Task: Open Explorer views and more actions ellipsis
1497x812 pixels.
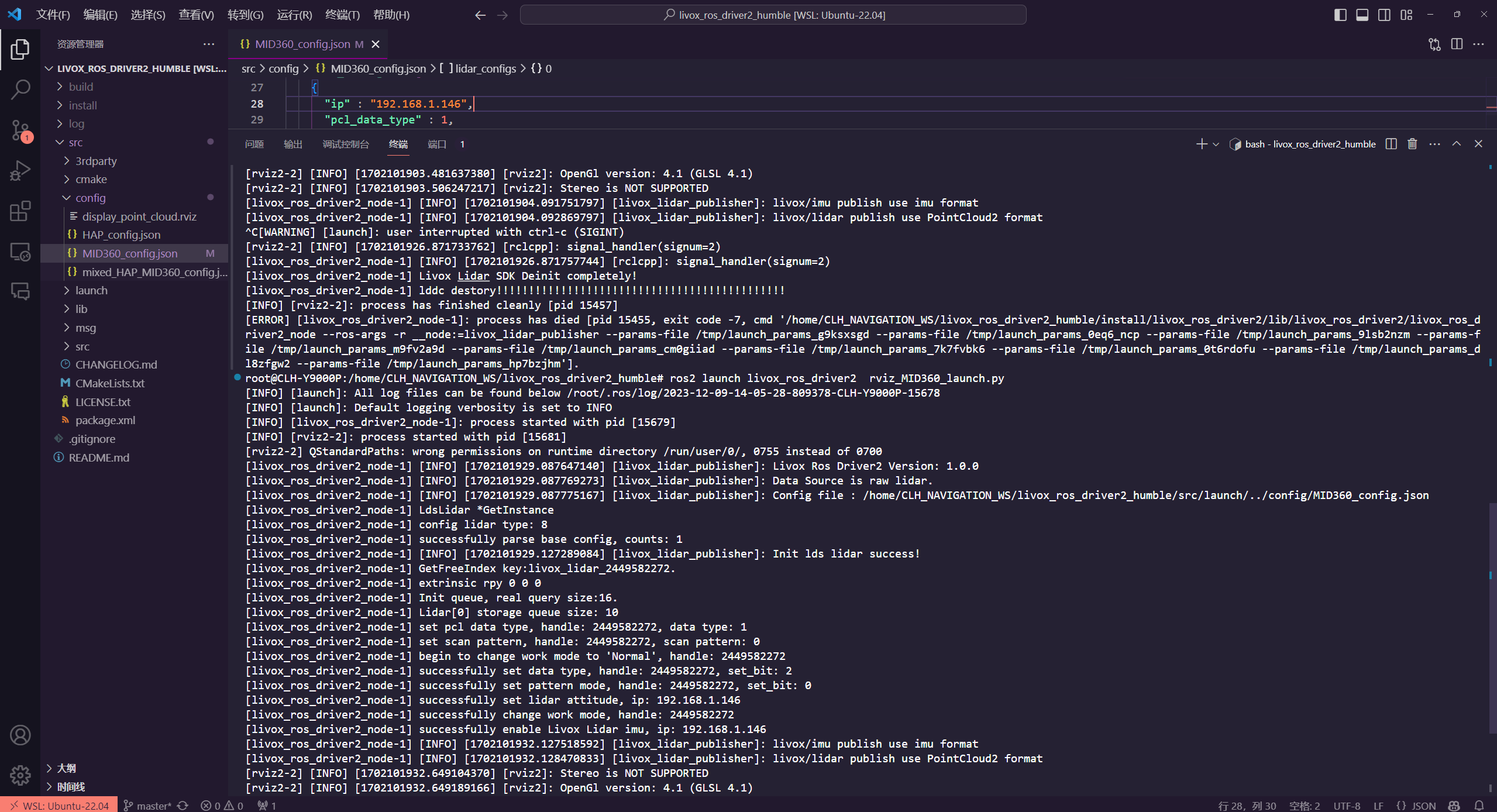Action: (209, 44)
